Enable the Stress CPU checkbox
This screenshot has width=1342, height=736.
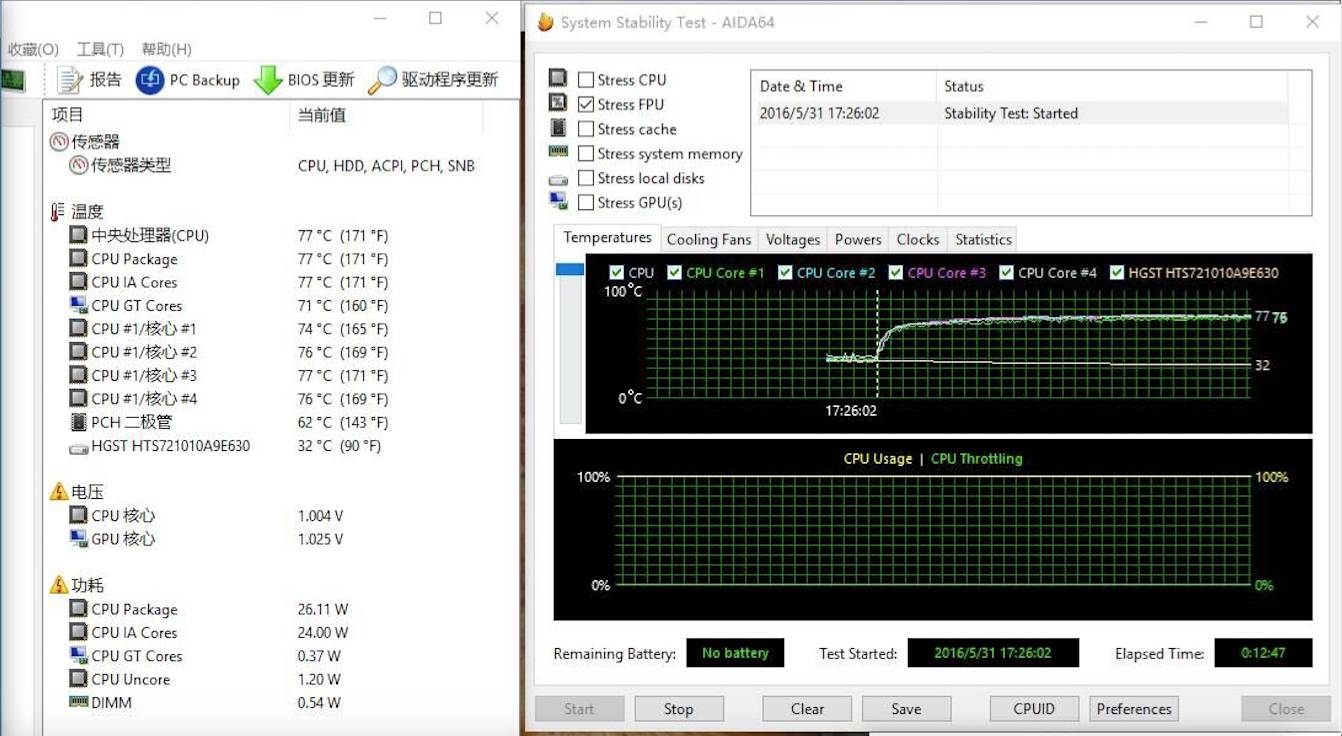[x=586, y=80]
